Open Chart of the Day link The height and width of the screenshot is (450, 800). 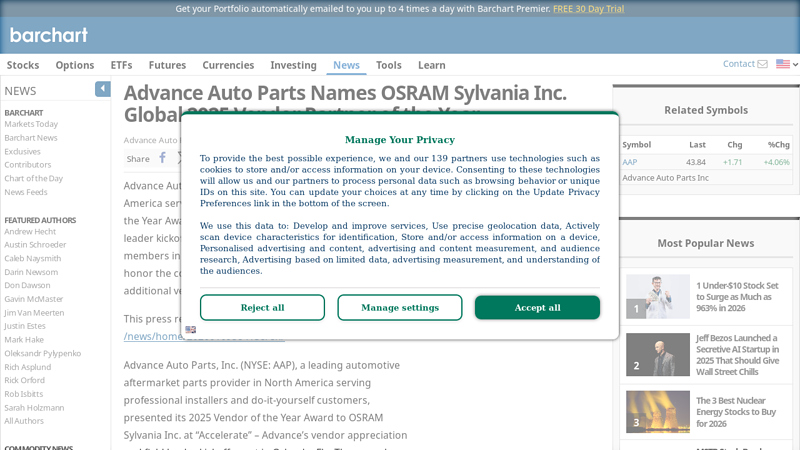tap(34, 179)
